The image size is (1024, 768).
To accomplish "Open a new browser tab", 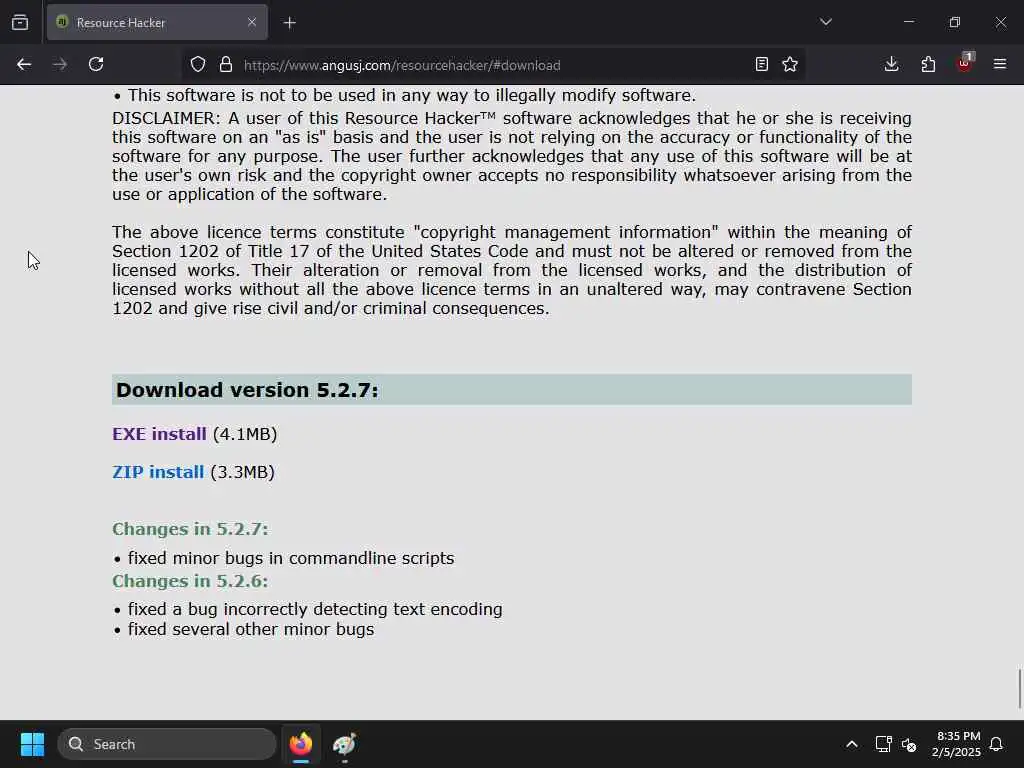I will click(290, 23).
